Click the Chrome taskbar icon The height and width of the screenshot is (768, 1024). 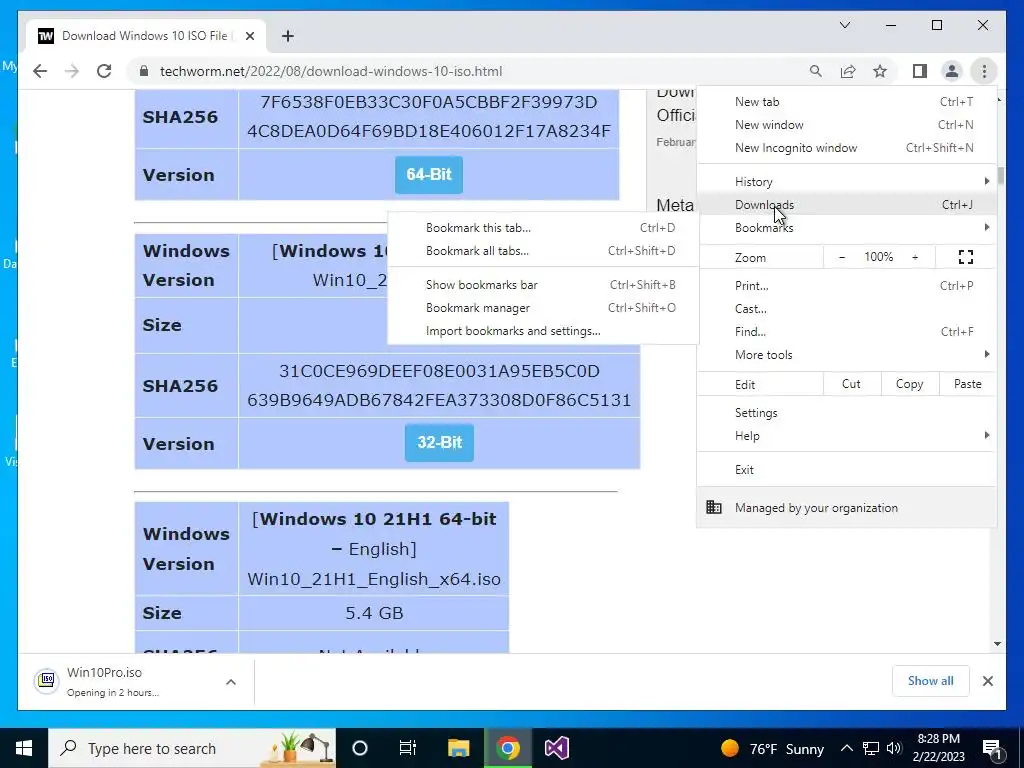pyautogui.click(x=507, y=748)
